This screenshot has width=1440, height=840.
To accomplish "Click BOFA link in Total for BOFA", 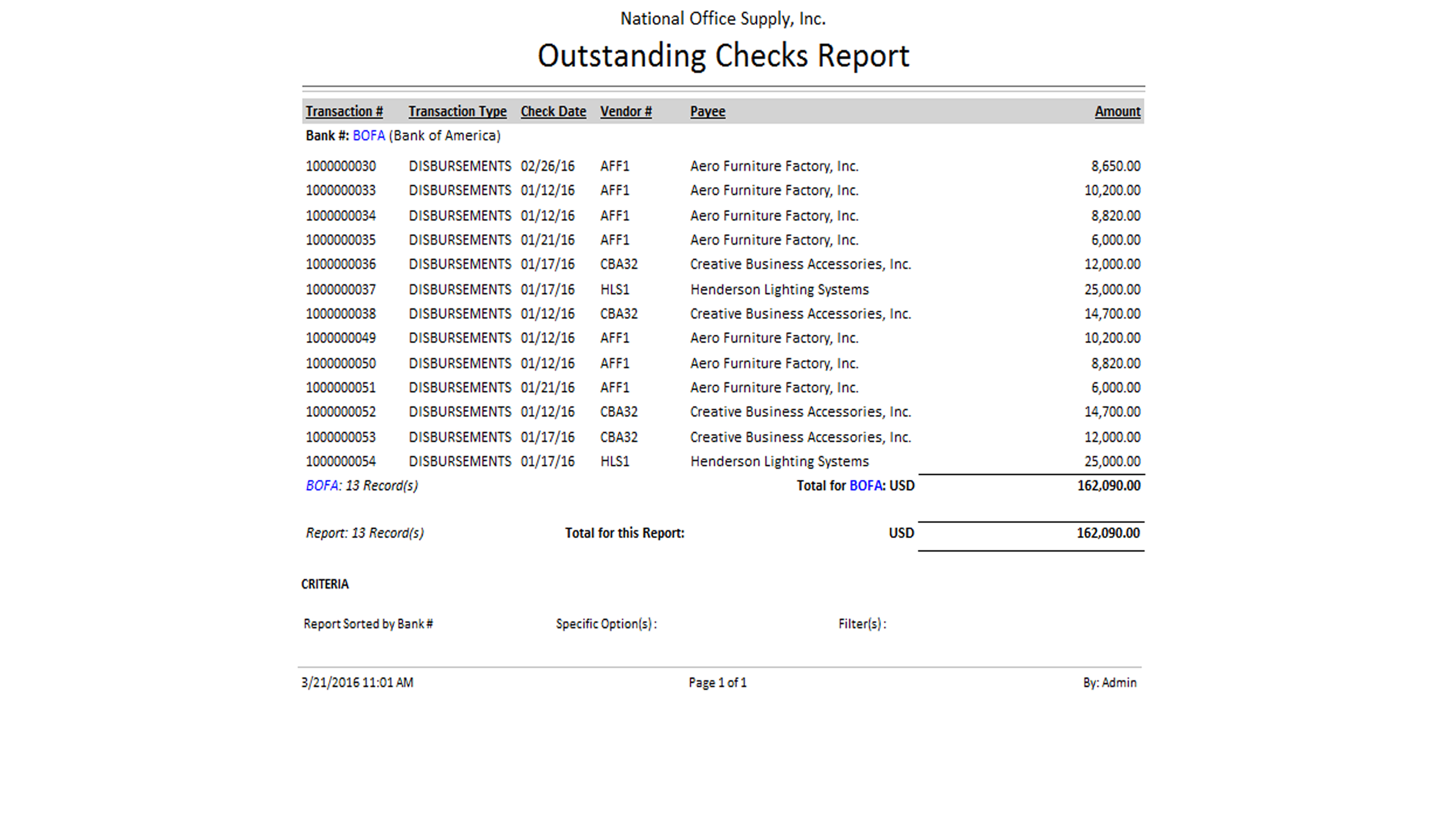I will tap(865, 486).
